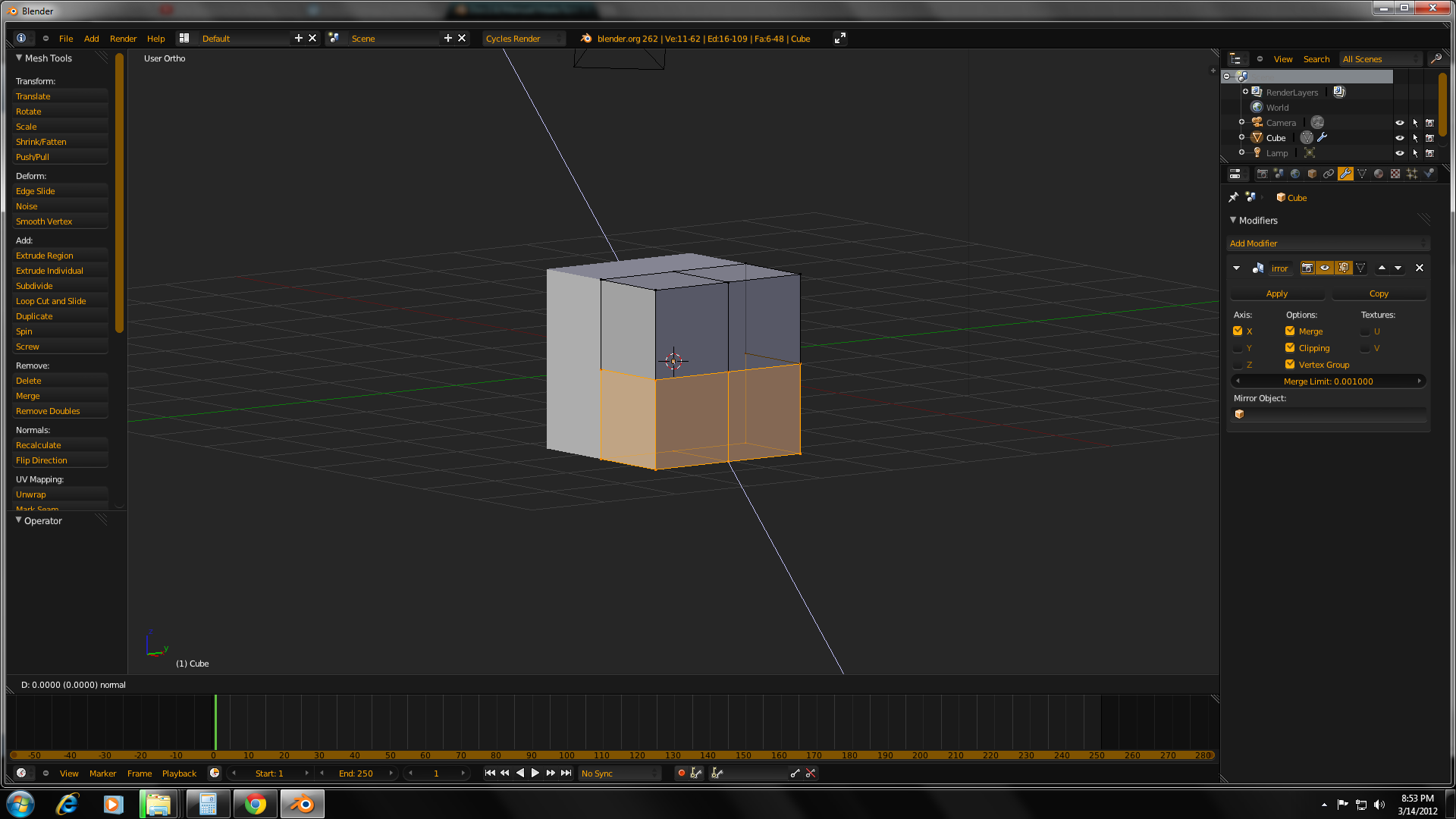Viewport: 1456px width, 819px height.
Task: Open the Cycles Render engine dropdown
Action: click(524, 39)
